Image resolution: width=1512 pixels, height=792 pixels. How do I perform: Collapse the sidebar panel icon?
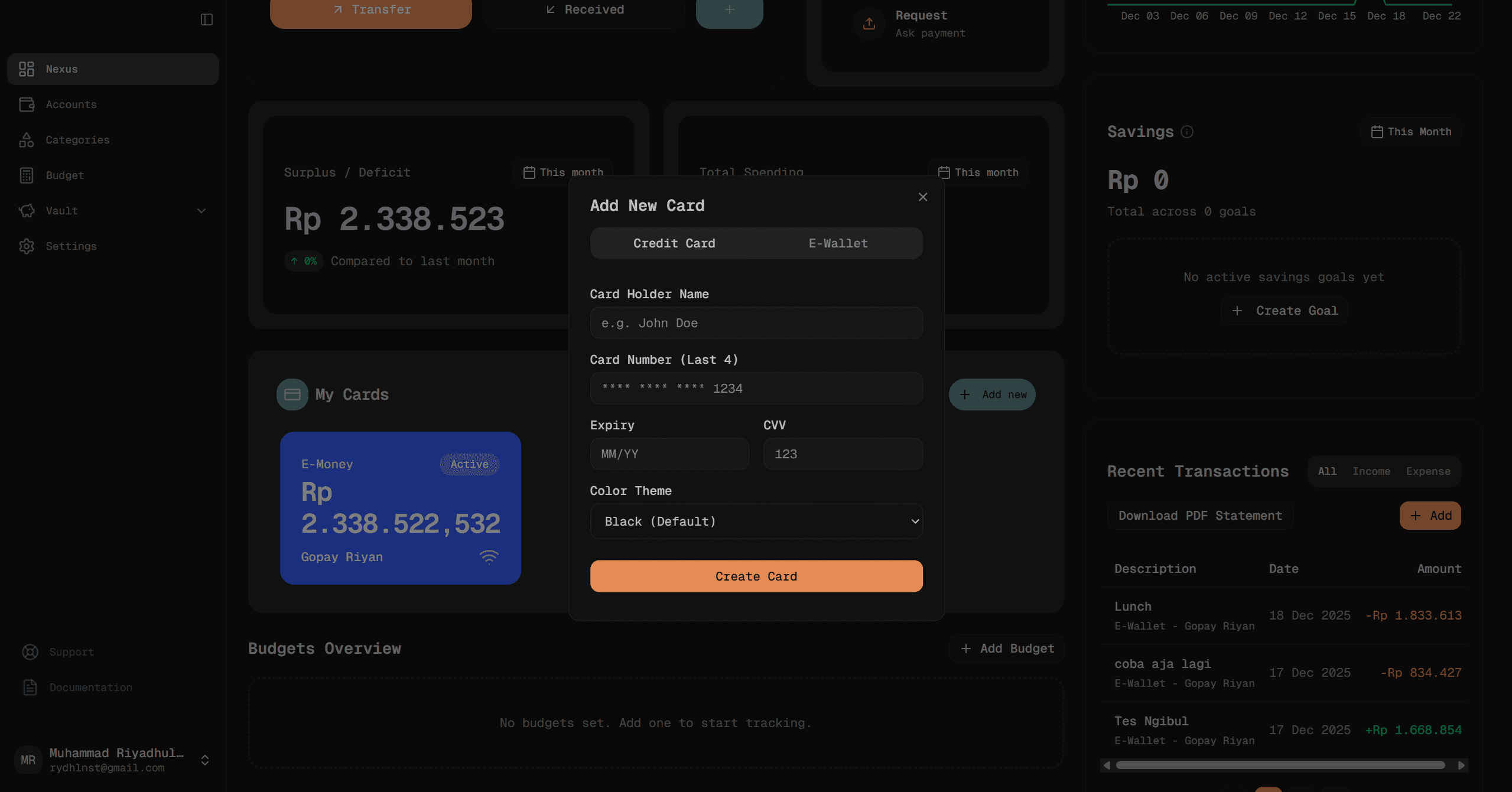206,19
